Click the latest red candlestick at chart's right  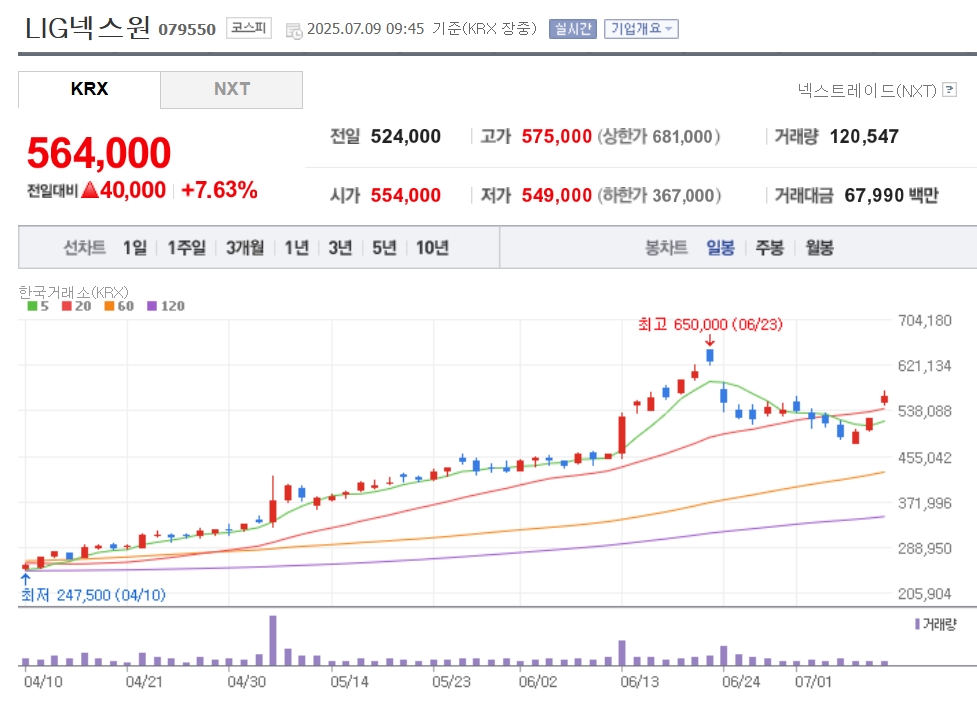884,399
